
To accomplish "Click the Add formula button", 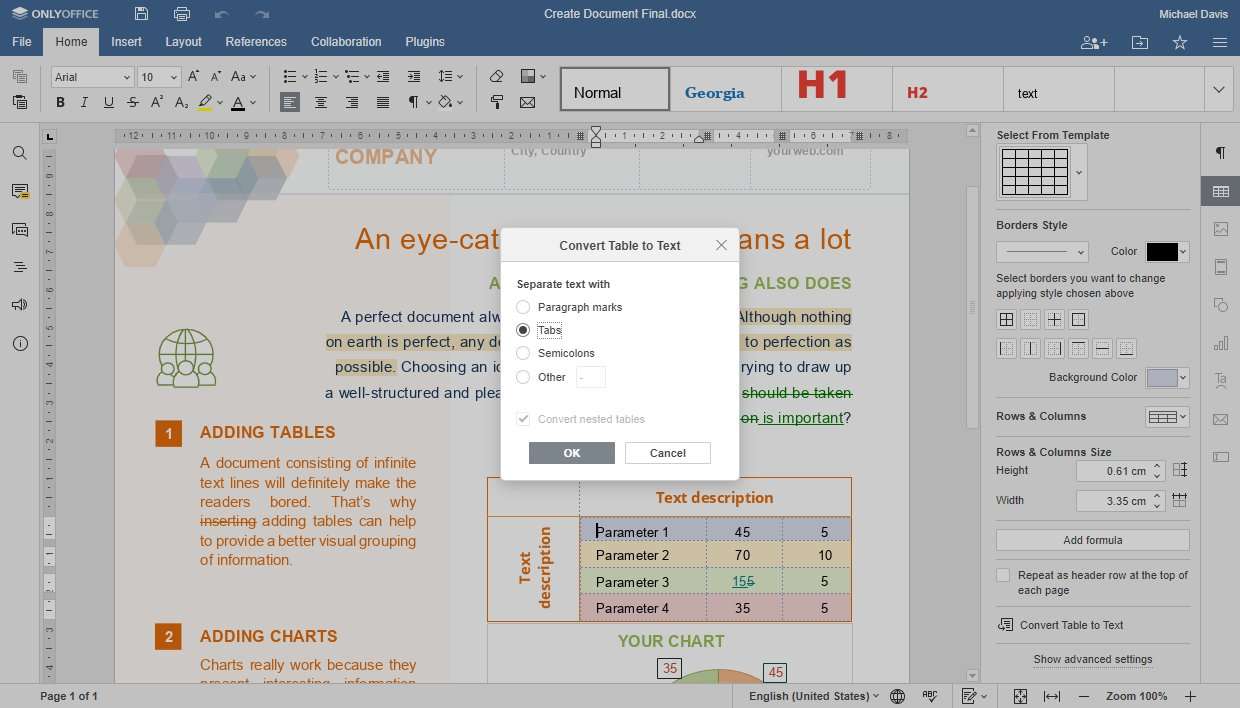I will (x=1092, y=540).
